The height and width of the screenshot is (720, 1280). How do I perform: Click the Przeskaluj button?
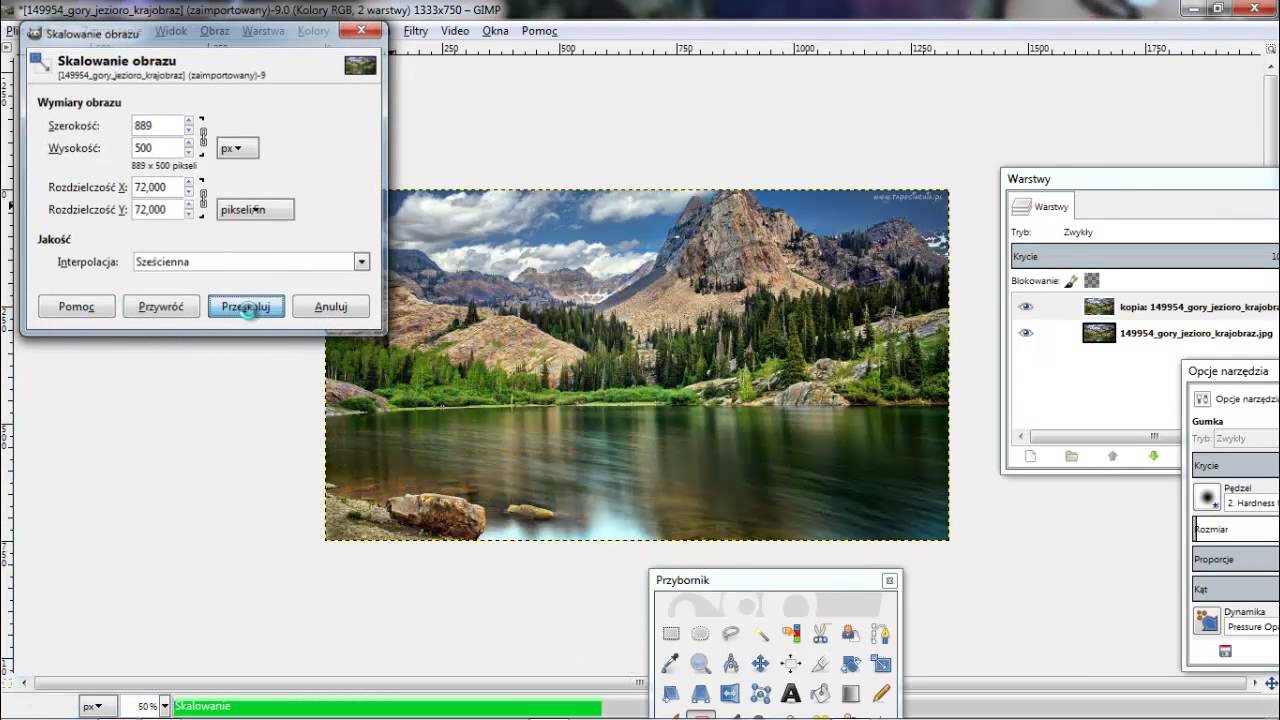[x=246, y=307]
